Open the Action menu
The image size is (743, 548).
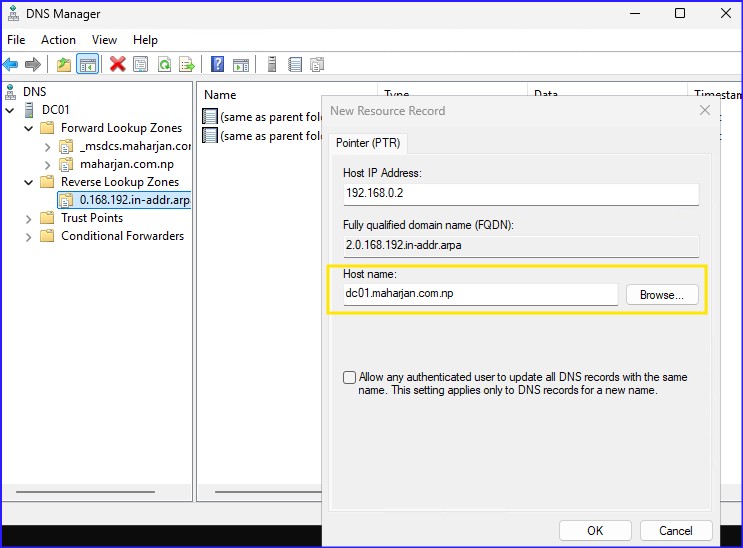[58, 40]
